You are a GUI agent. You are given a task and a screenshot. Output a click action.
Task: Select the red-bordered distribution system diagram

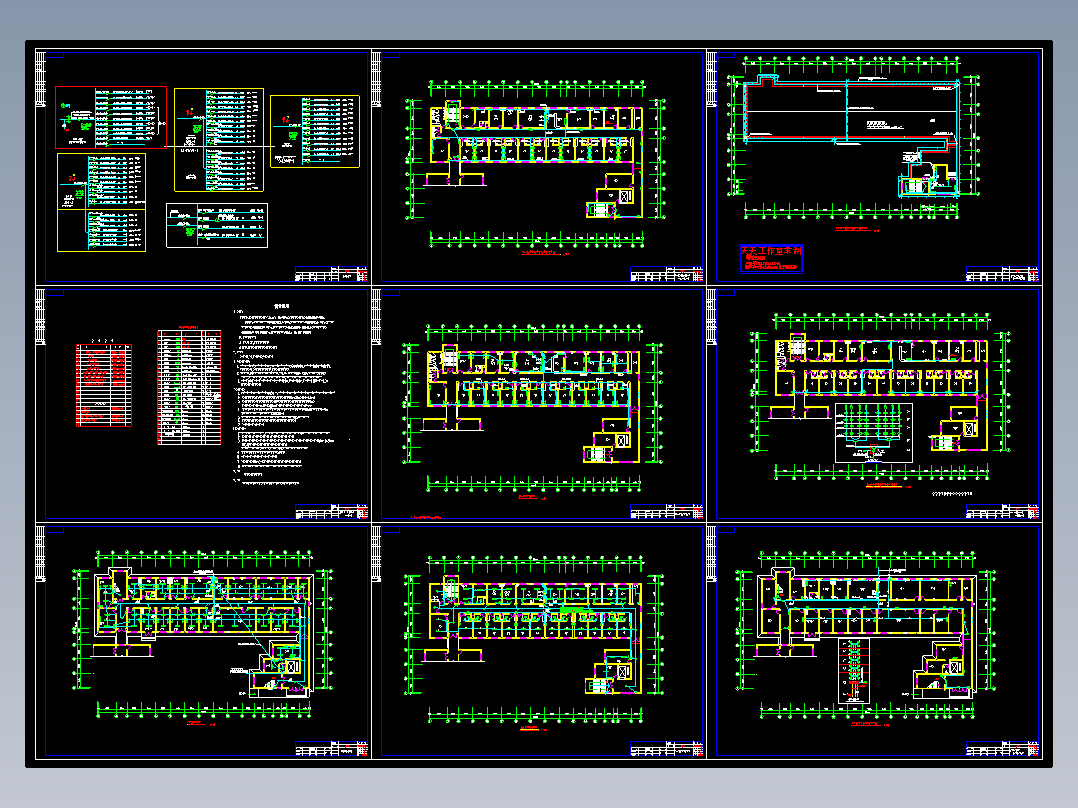click(x=111, y=117)
